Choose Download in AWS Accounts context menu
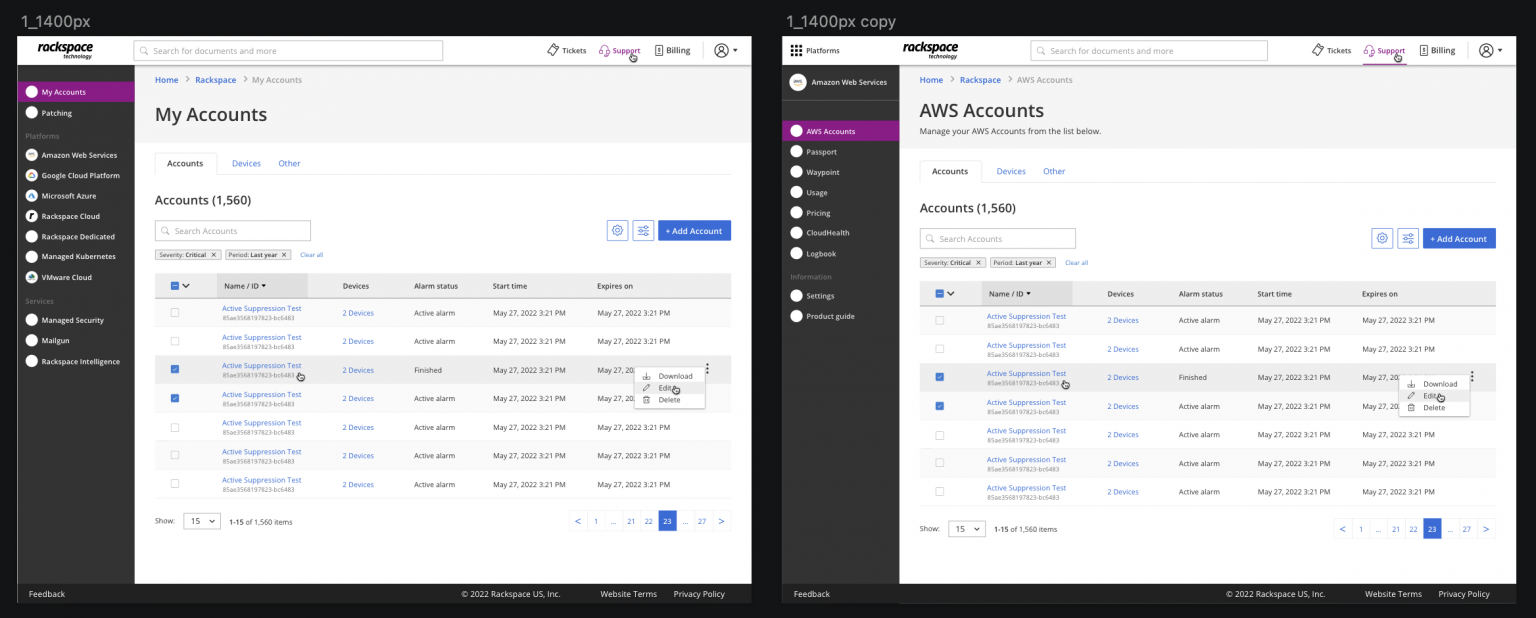Viewport: 1536px width, 618px height. tap(1439, 384)
